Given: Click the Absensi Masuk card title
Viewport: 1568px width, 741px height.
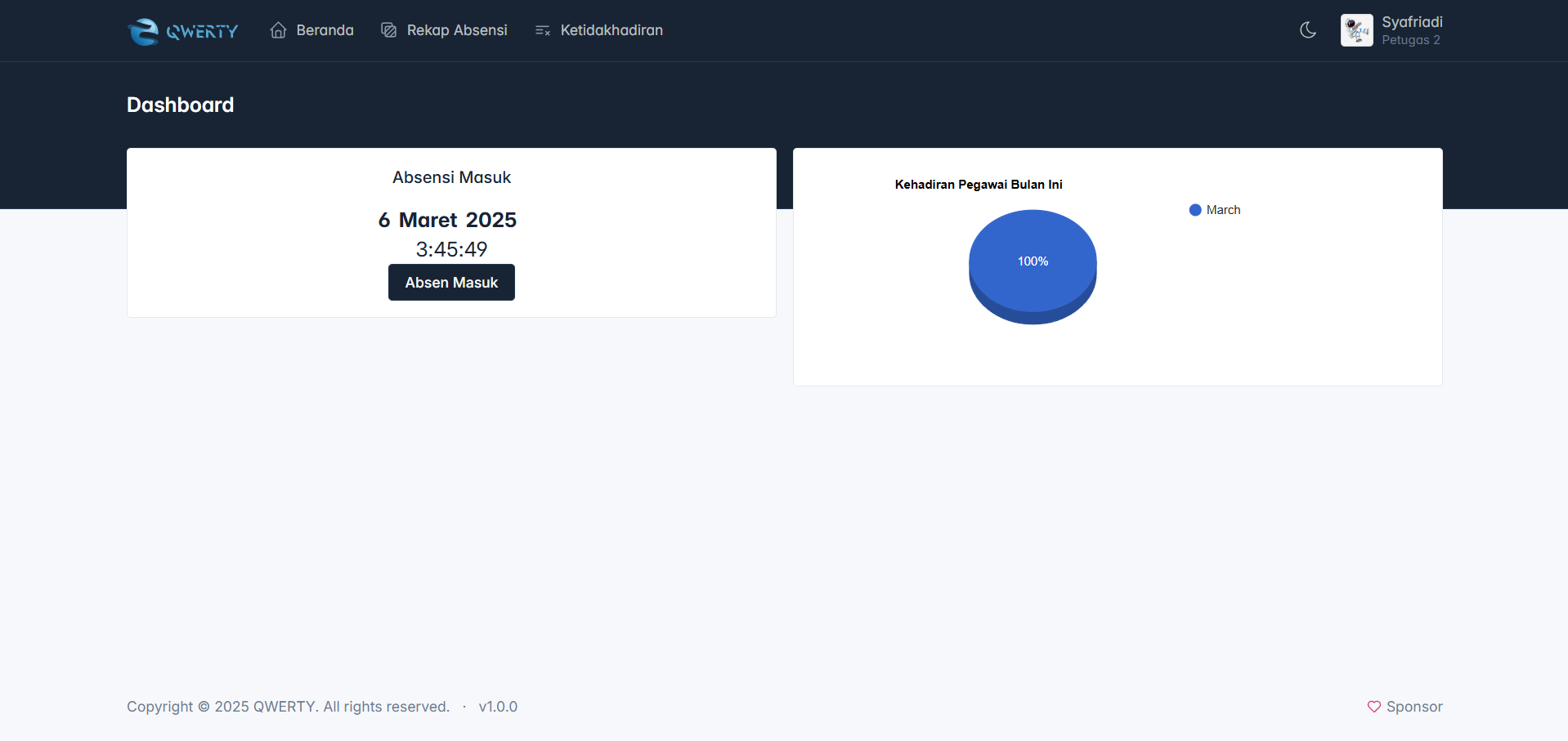Looking at the screenshot, I should 451,177.
